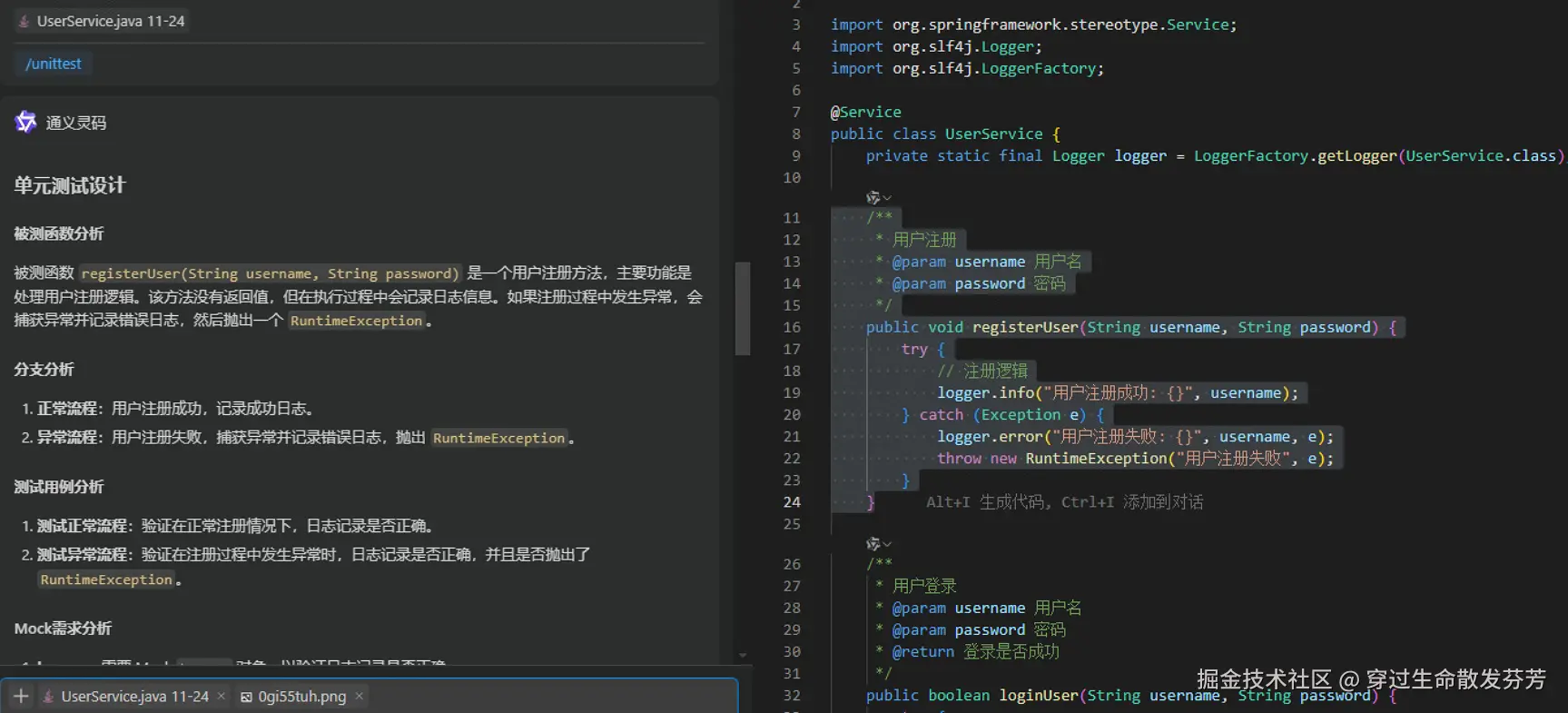Click import org.slf4j.Logger line 4
The width and height of the screenshot is (1568, 713).
click(936, 46)
